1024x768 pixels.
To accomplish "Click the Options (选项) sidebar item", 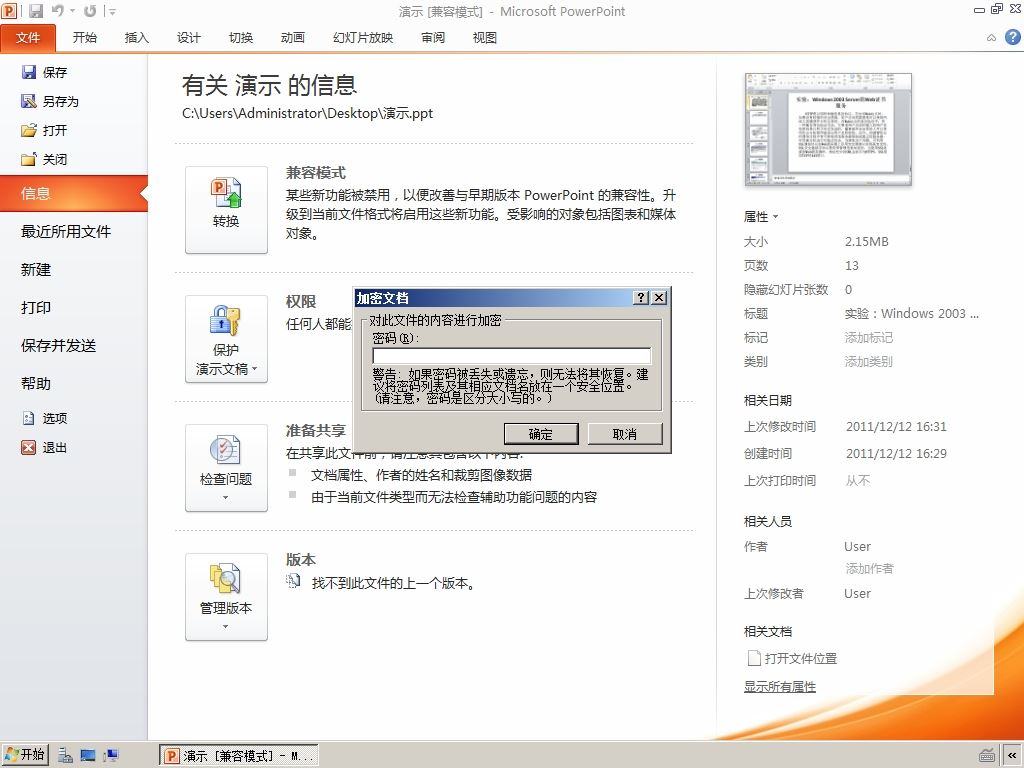I will pos(44,418).
